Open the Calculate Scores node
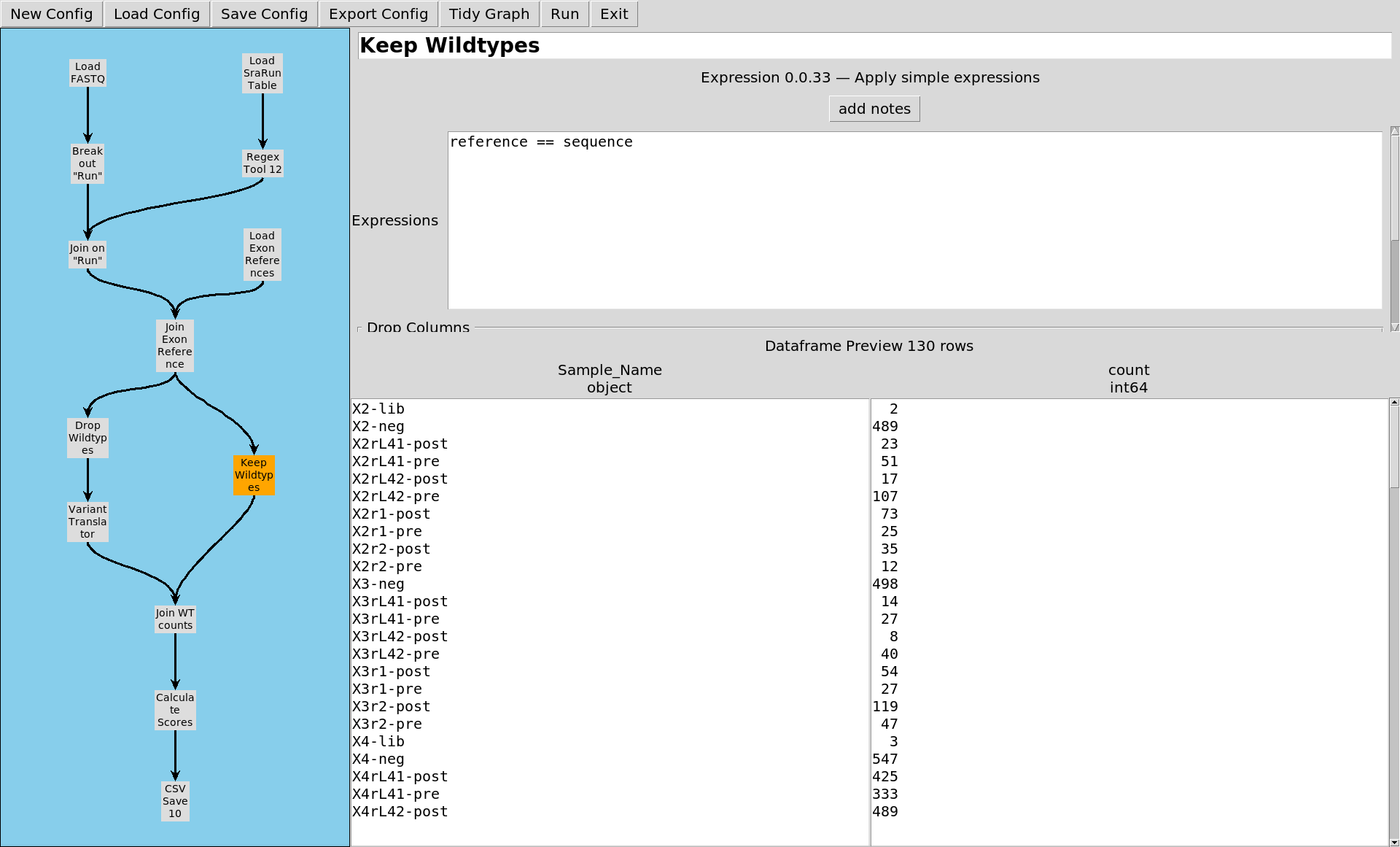The width and height of the screenshot is (1400, 847). (x=175, y=710)
